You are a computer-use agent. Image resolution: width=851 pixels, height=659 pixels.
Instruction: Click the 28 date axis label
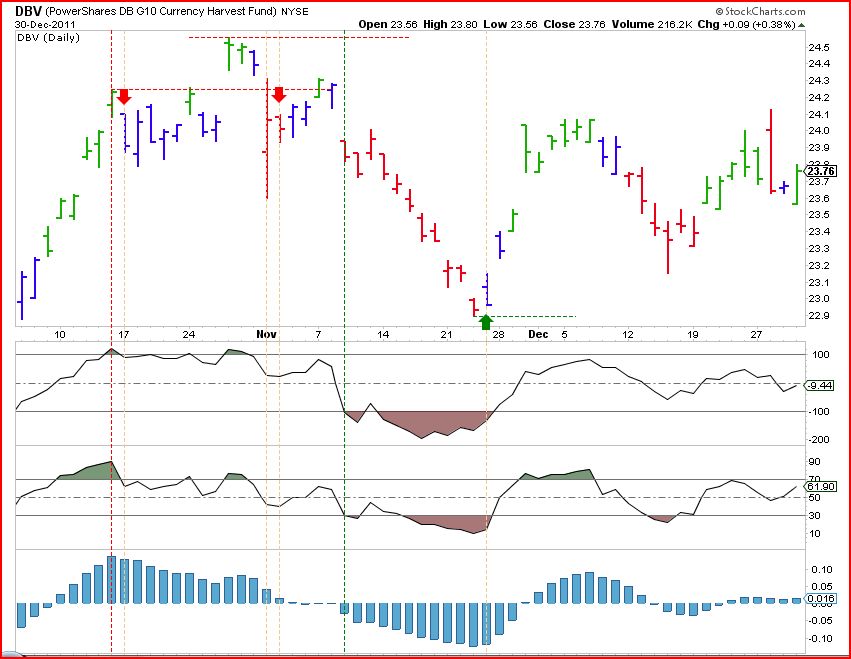pos(498,334)
